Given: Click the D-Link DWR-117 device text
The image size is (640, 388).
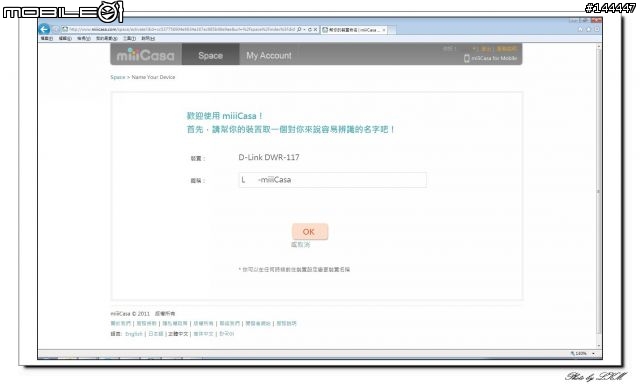Looking at the screenshot, I should 269,157.
